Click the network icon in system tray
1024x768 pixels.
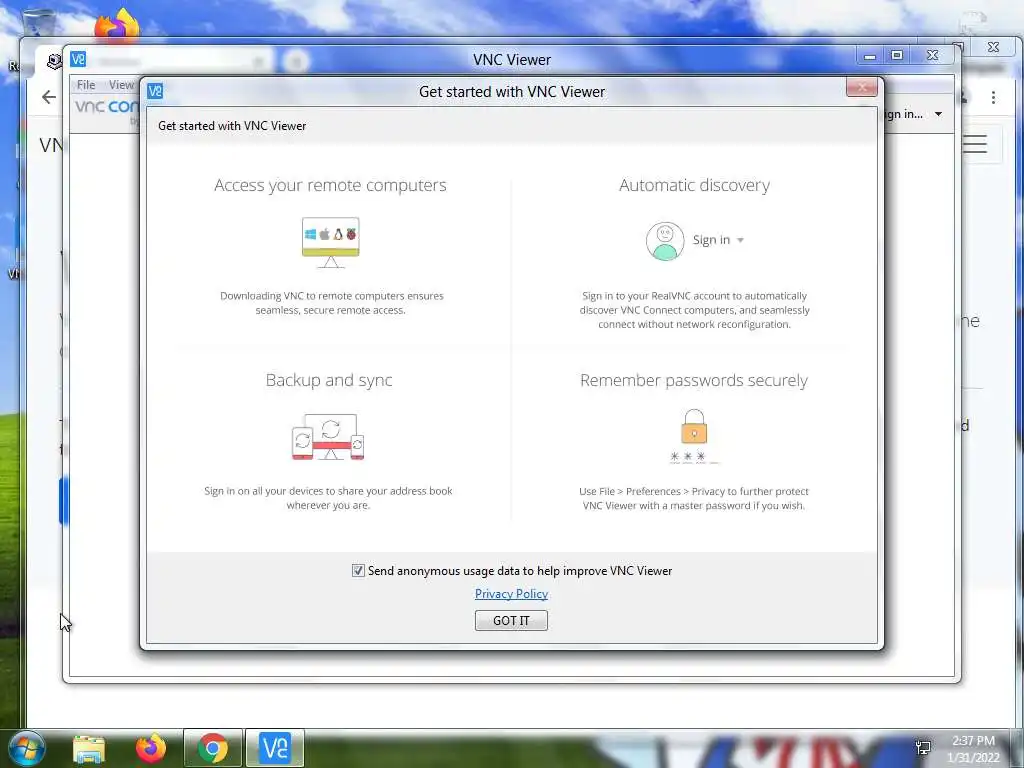click(923, 748)
